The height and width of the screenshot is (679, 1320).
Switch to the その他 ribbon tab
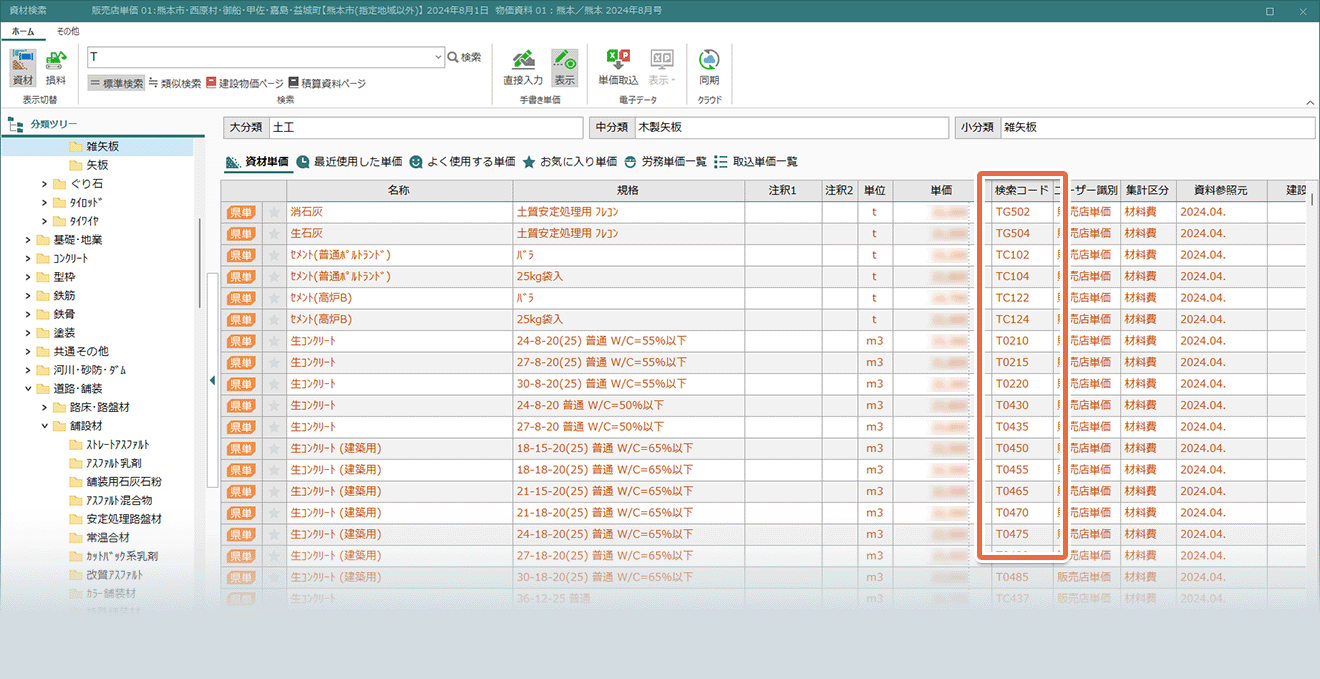(x=68, y=31)
